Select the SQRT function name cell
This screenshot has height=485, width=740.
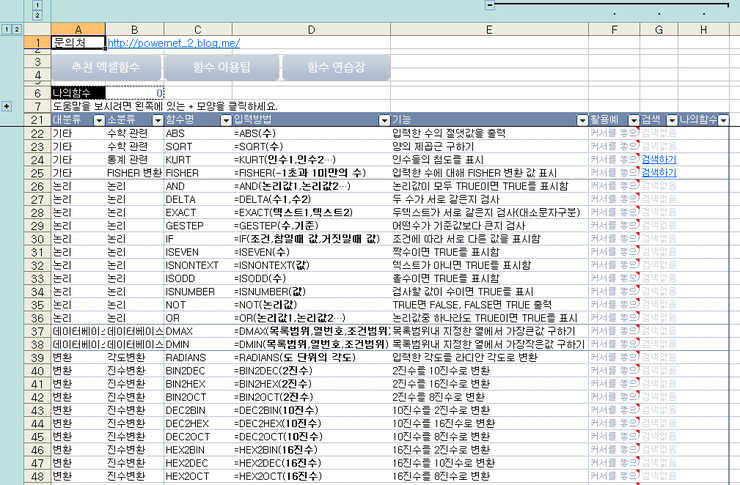click(198, 146)
